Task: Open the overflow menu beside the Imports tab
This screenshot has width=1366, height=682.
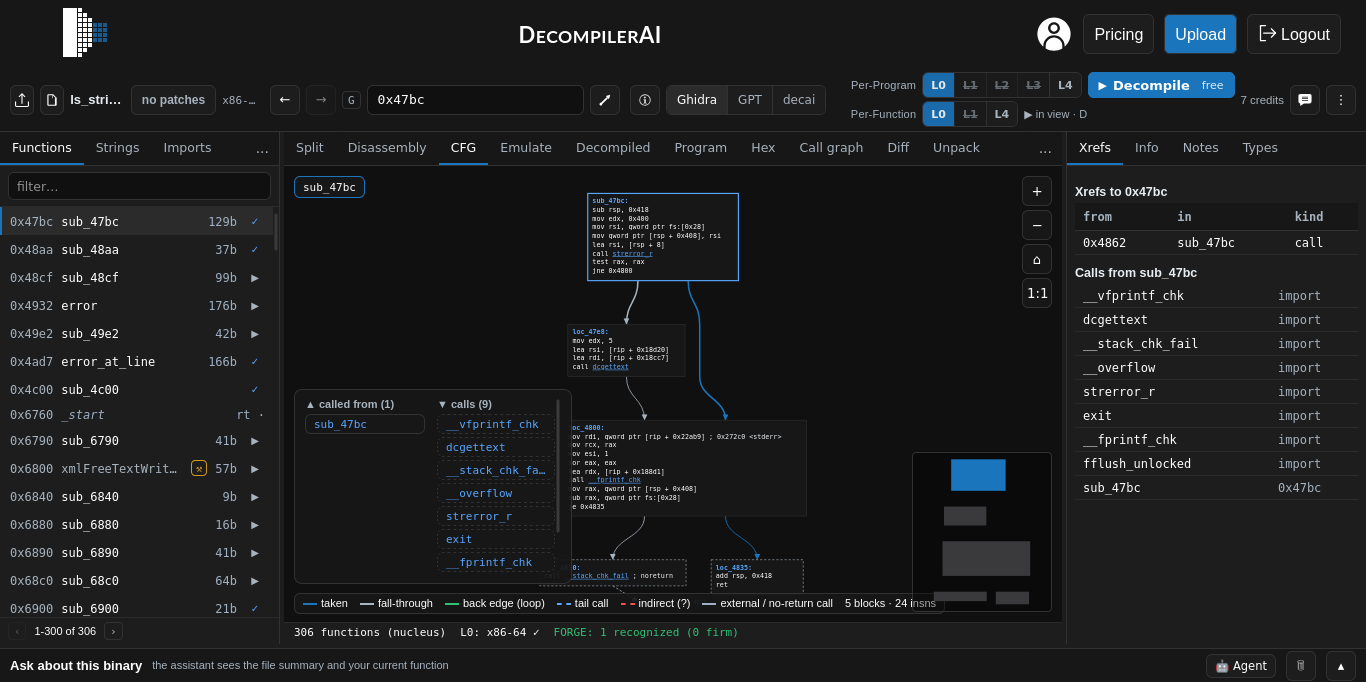Action: tap(262, 149)
